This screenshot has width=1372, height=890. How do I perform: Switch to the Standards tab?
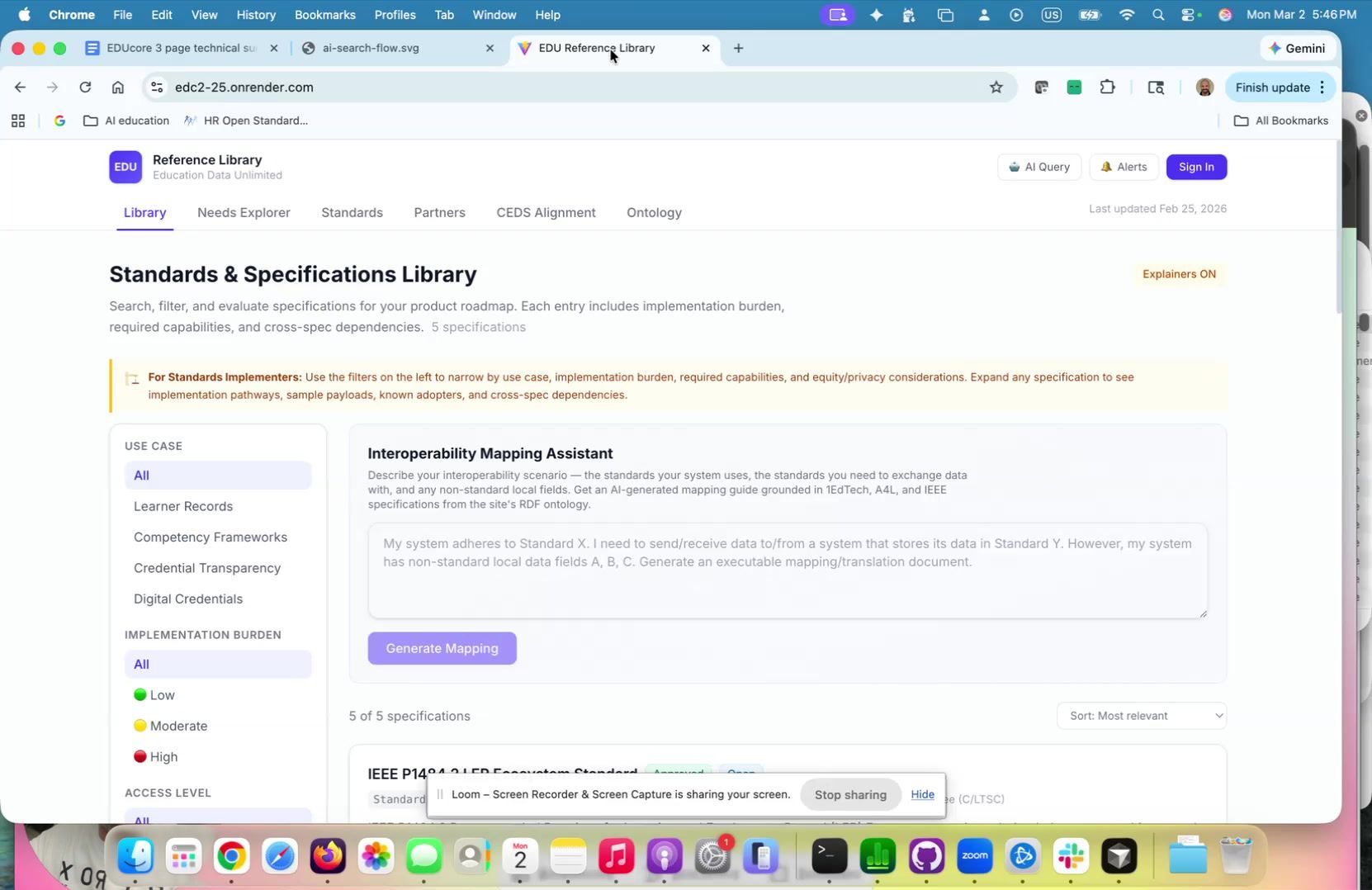click(352, 212)
